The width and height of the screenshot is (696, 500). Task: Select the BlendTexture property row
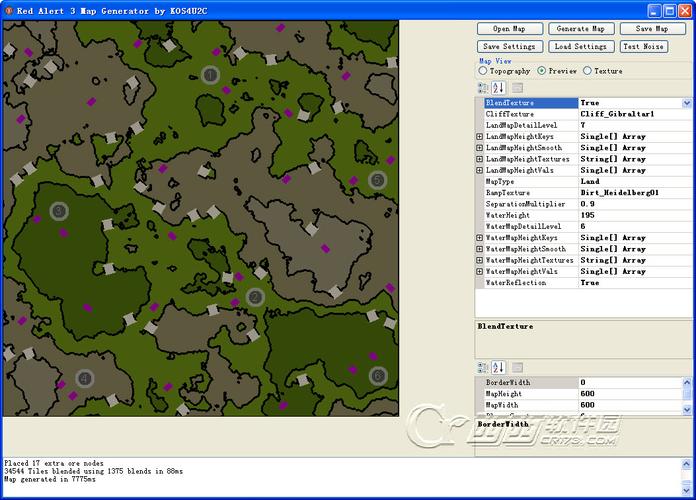pos(588,103)
